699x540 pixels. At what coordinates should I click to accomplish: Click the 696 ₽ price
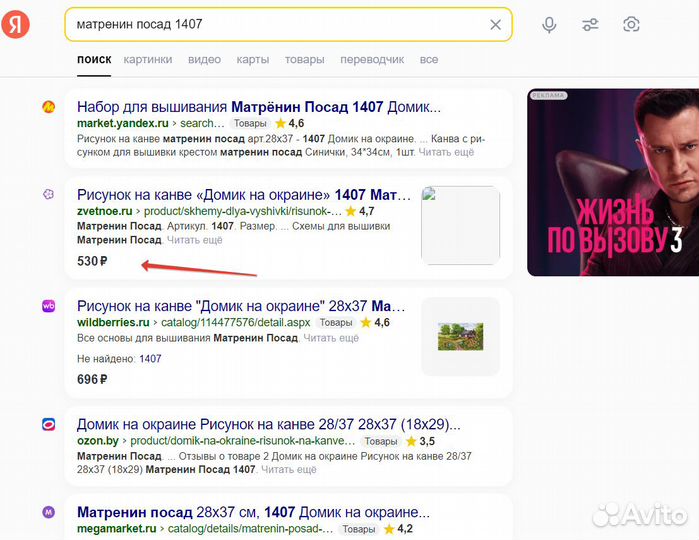tap(92, 379)
